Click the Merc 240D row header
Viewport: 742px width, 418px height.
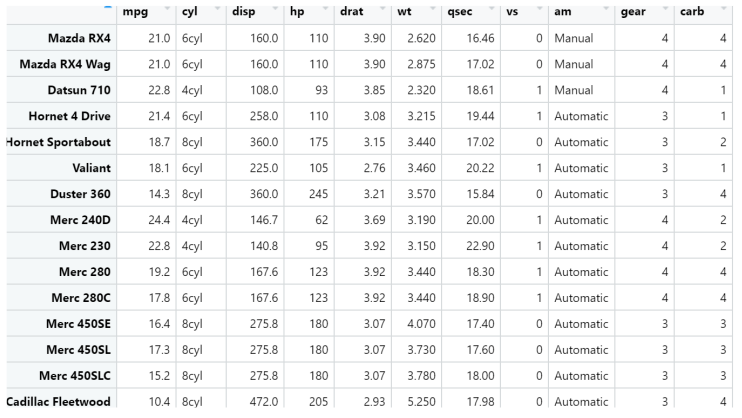(62, 220)
